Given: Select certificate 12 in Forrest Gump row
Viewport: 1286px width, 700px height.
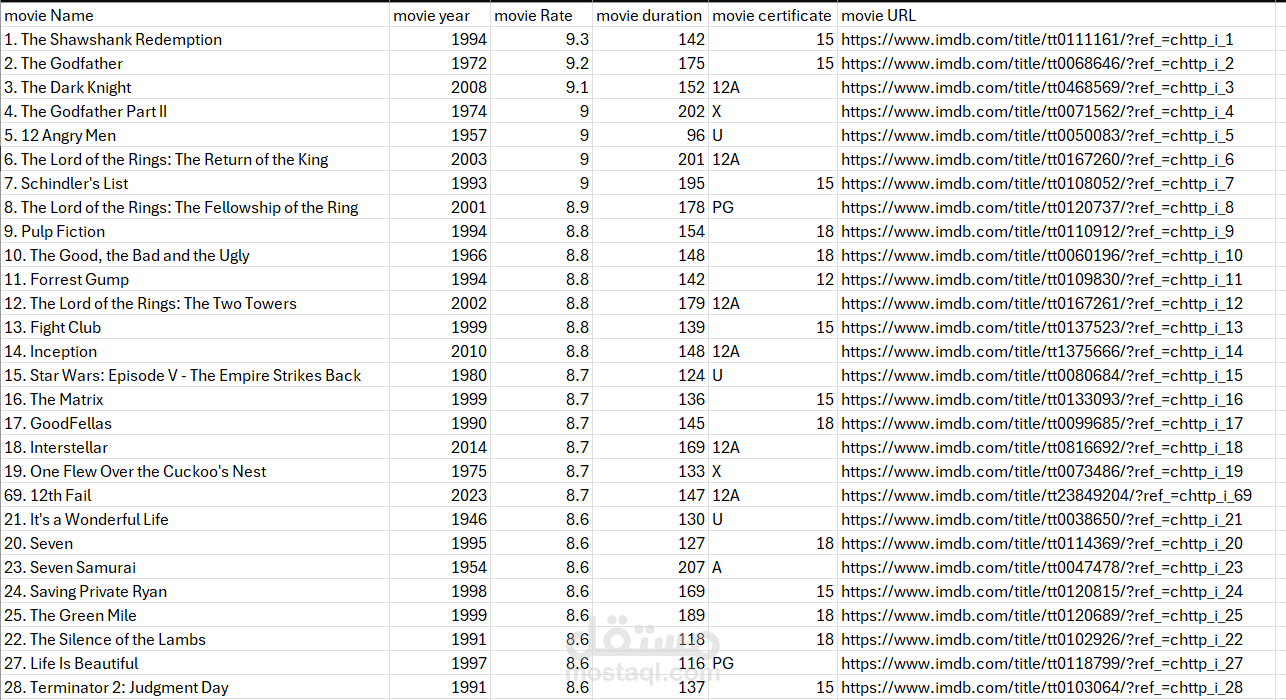Looking at the screenshot, I should point(773,279).
